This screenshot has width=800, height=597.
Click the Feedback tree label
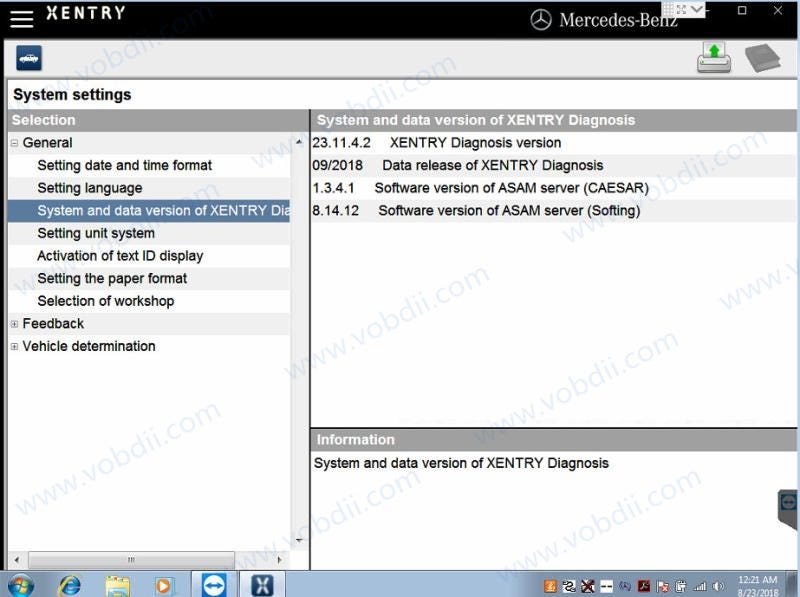(x=53, y=324)
